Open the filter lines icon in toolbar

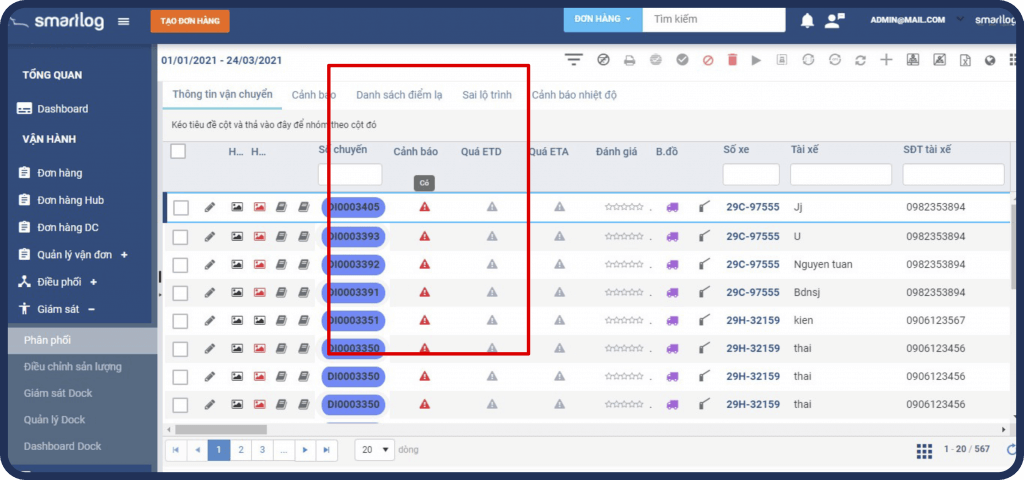(573, 60)
